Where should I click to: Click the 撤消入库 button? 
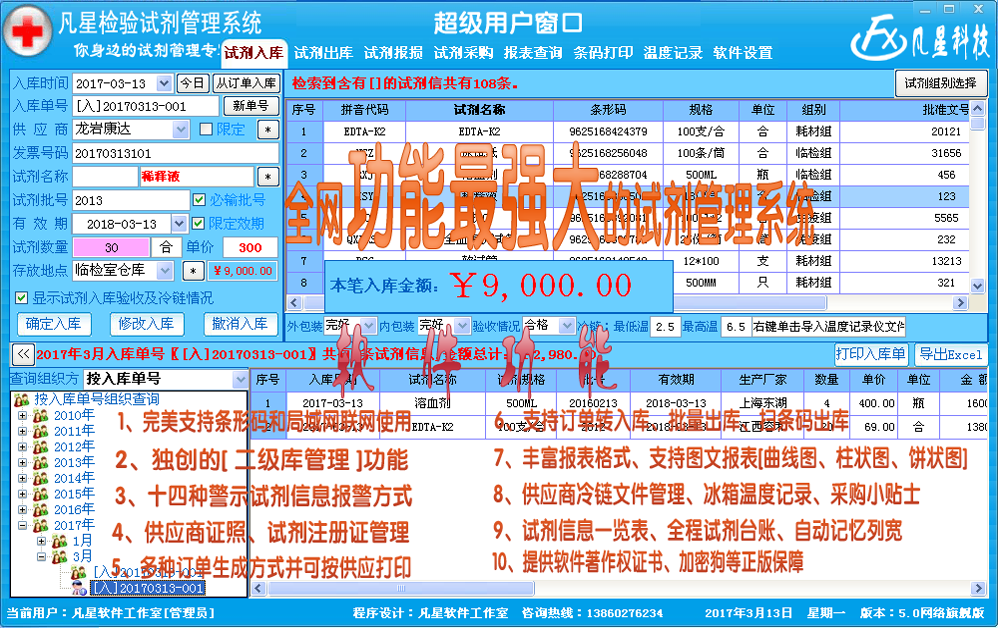240,324
